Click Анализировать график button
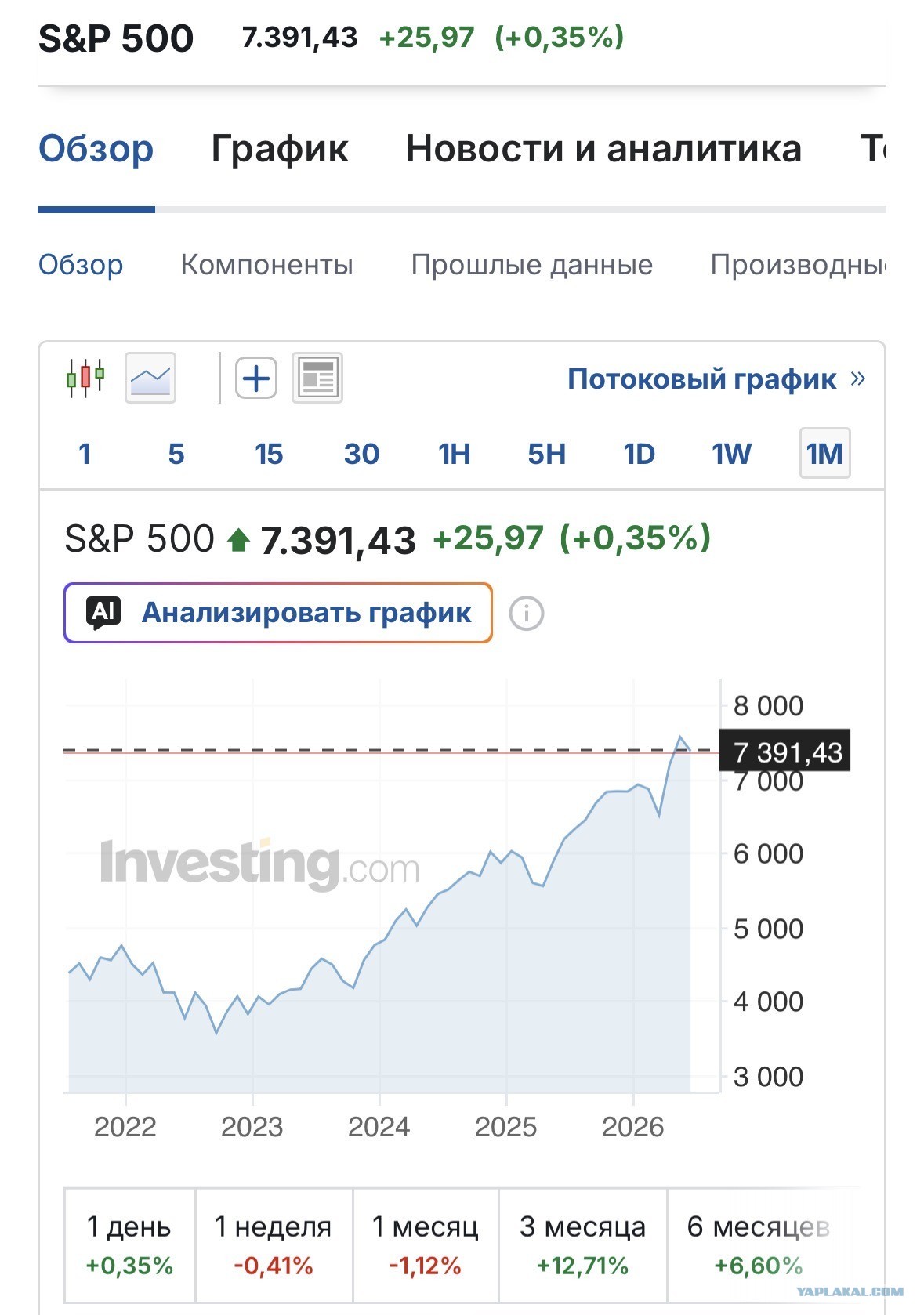The width and height of the screenshot is (924, 1315). 278,613
